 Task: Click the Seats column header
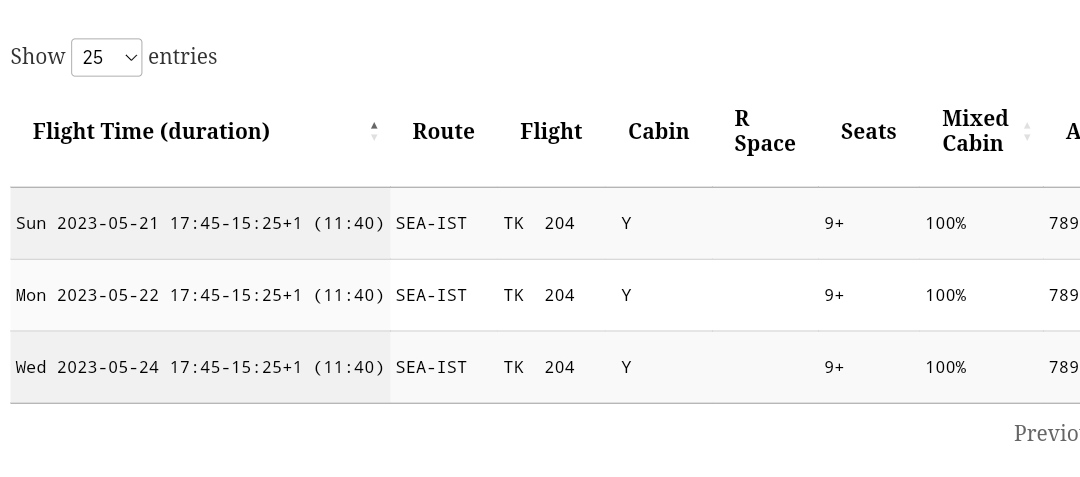click(868, 131)
